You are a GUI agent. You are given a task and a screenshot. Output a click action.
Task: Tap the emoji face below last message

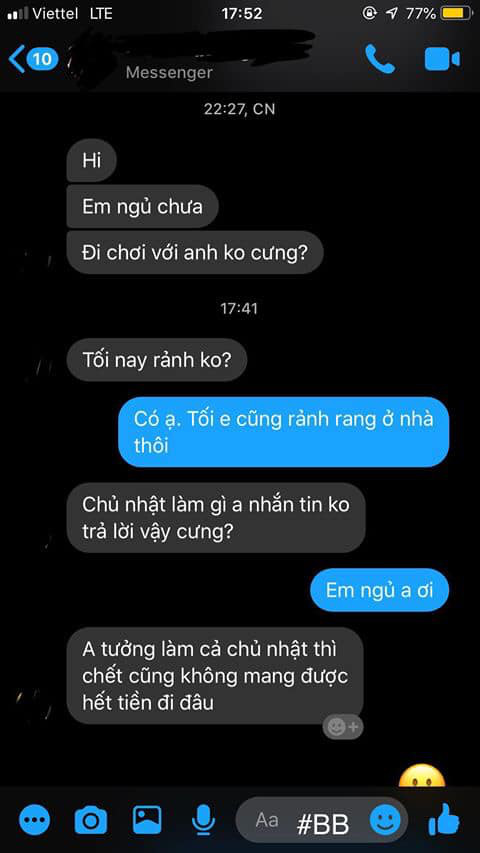pyautogui.click(x=421, y=777)
